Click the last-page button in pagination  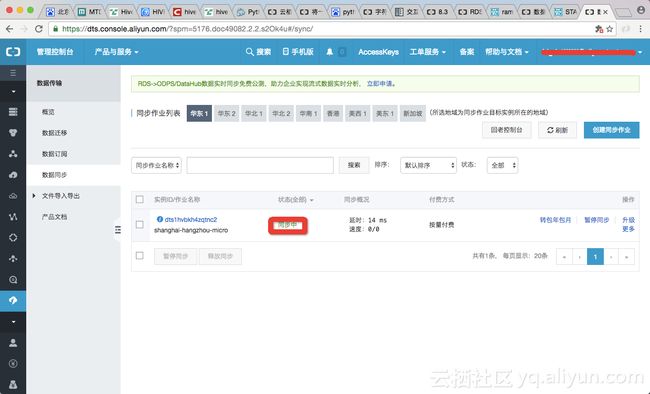pyautogui.click(x=626, y=257)
